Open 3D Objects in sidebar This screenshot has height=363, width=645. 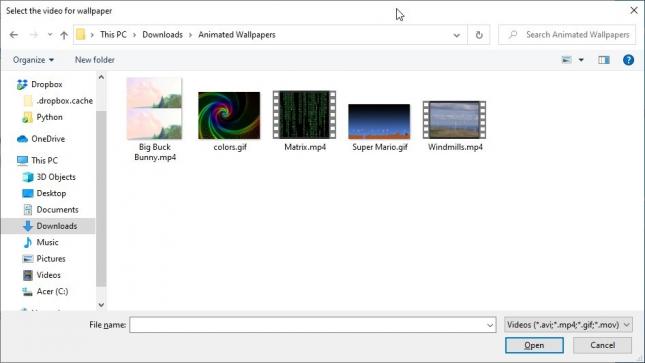56,177
